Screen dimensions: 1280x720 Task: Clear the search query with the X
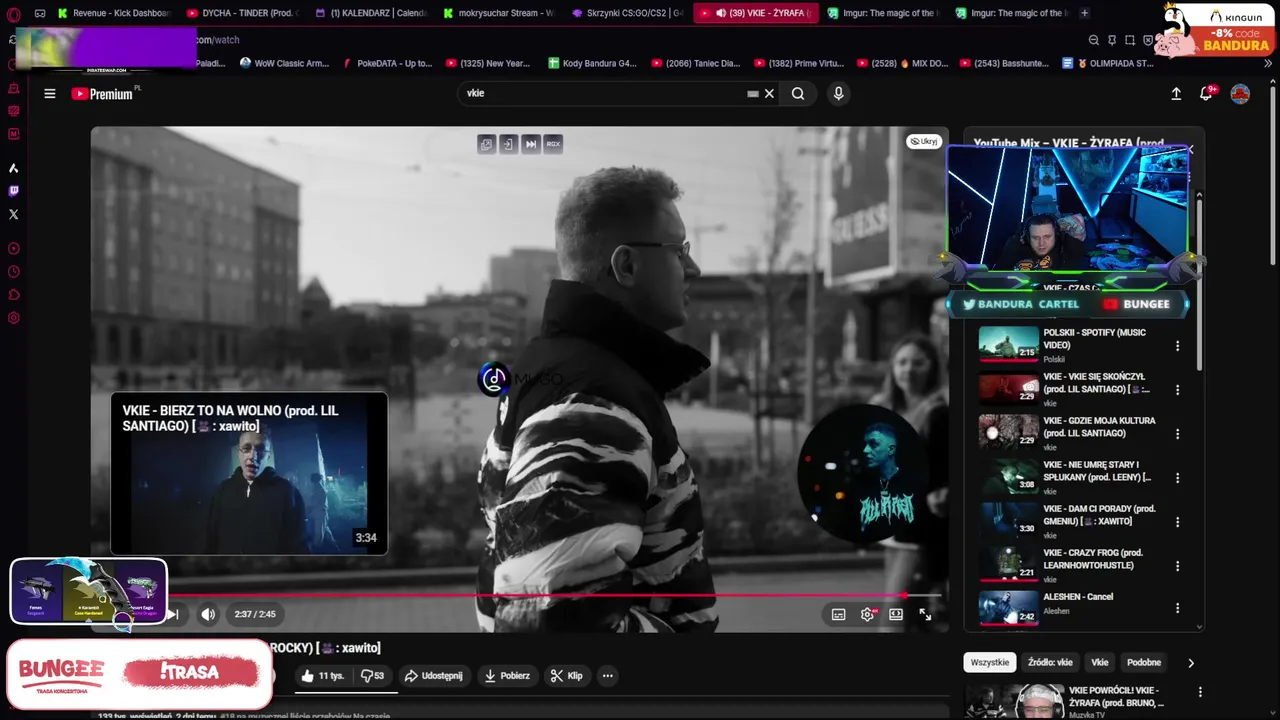[769, 93]
